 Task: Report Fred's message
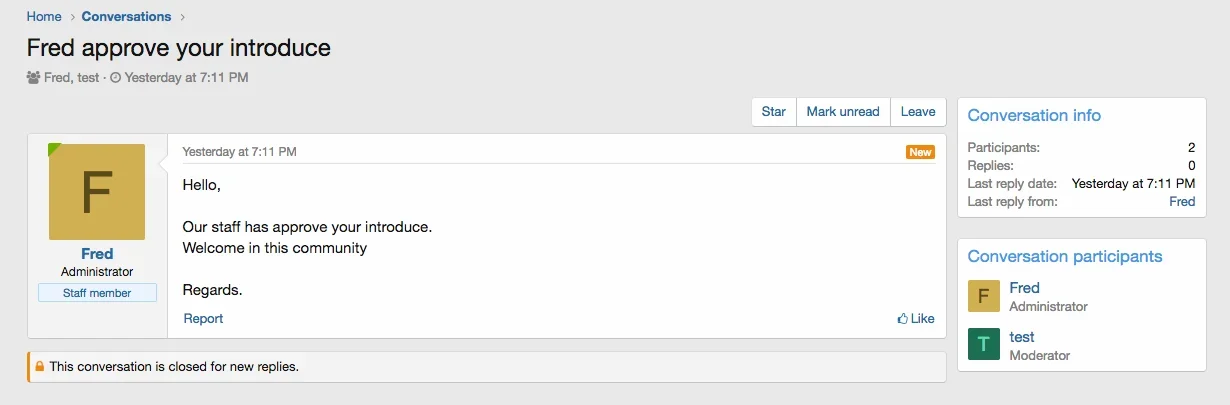tap(203, 319)
